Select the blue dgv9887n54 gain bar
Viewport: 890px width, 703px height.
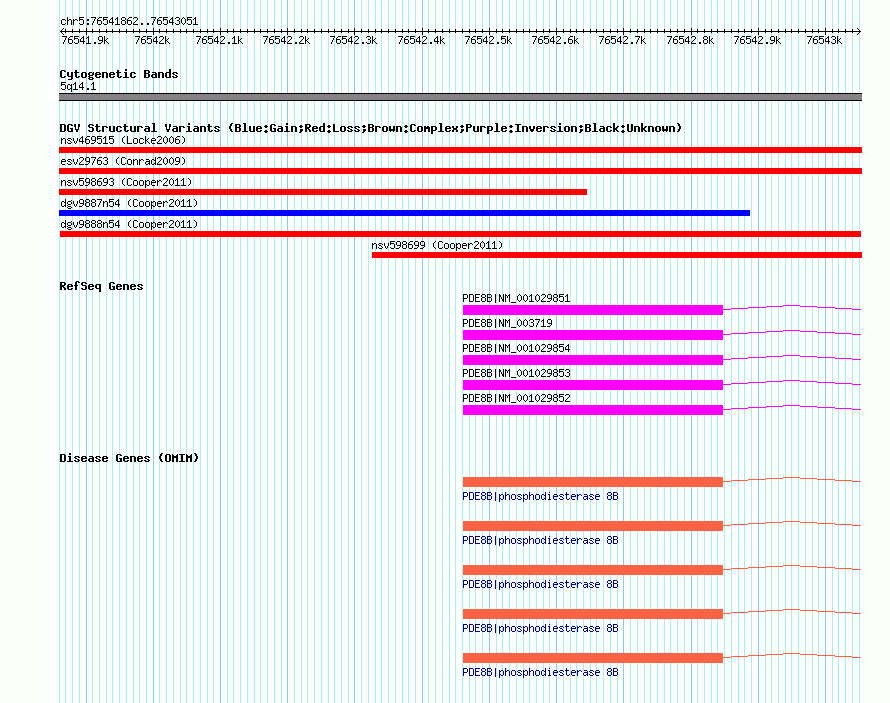point(404,213)
